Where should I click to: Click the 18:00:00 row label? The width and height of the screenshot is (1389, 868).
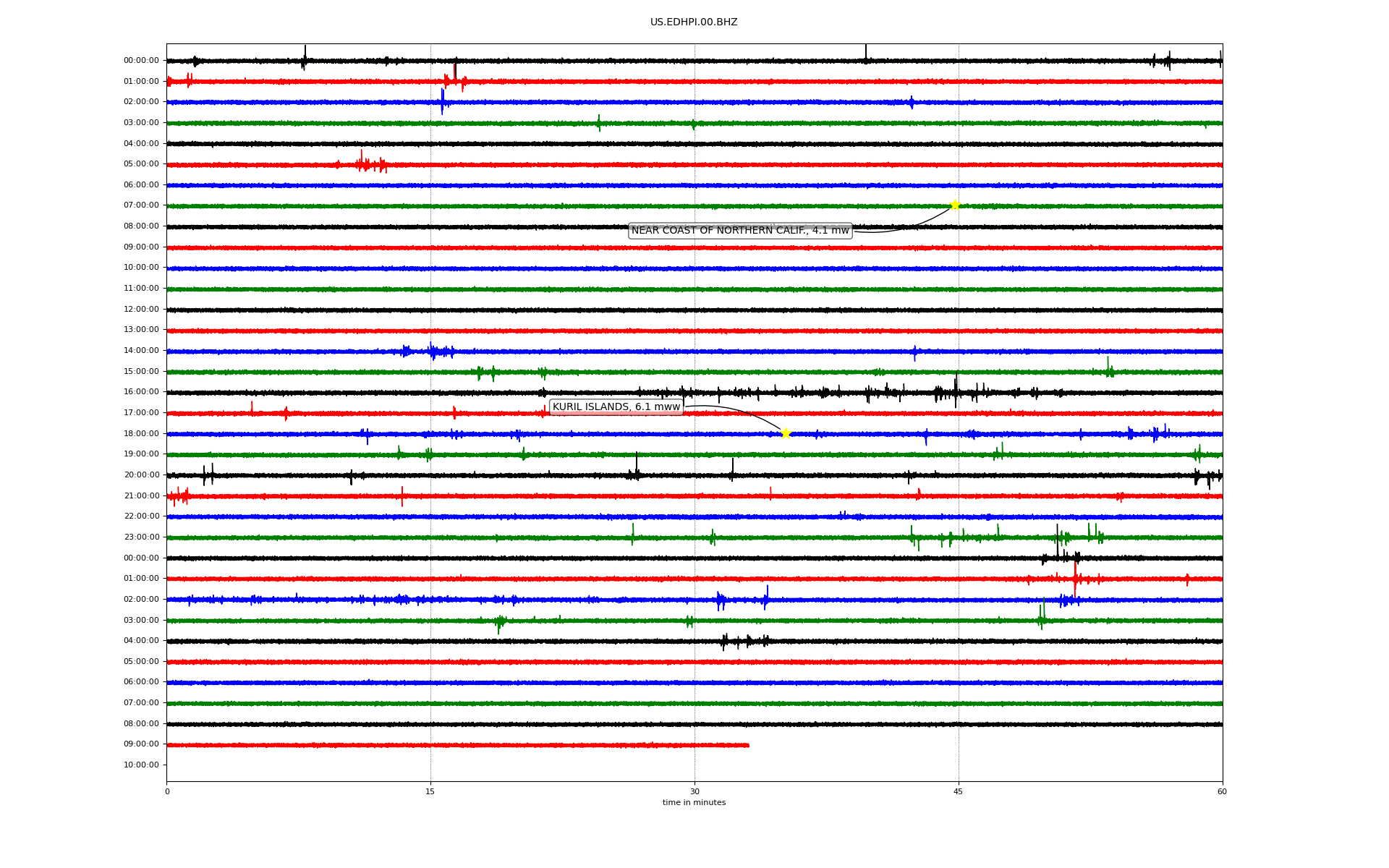[141, 434]
